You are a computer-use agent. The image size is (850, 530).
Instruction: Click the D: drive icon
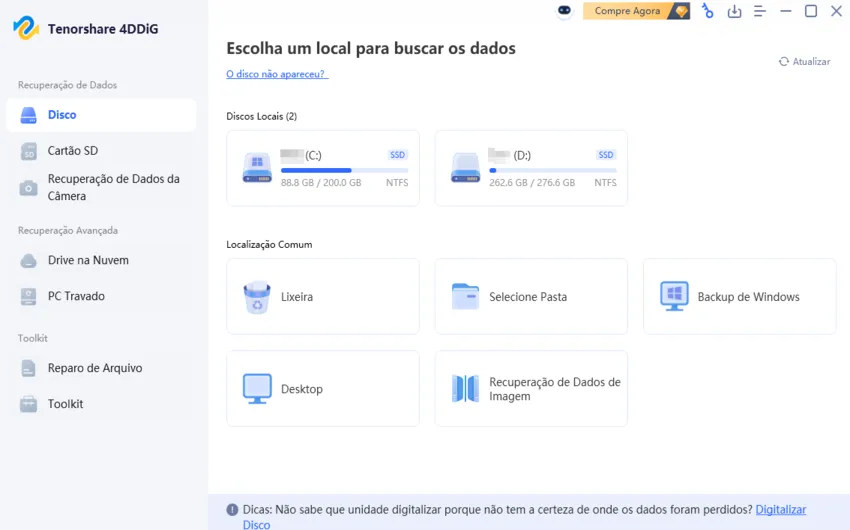[466, 167]
